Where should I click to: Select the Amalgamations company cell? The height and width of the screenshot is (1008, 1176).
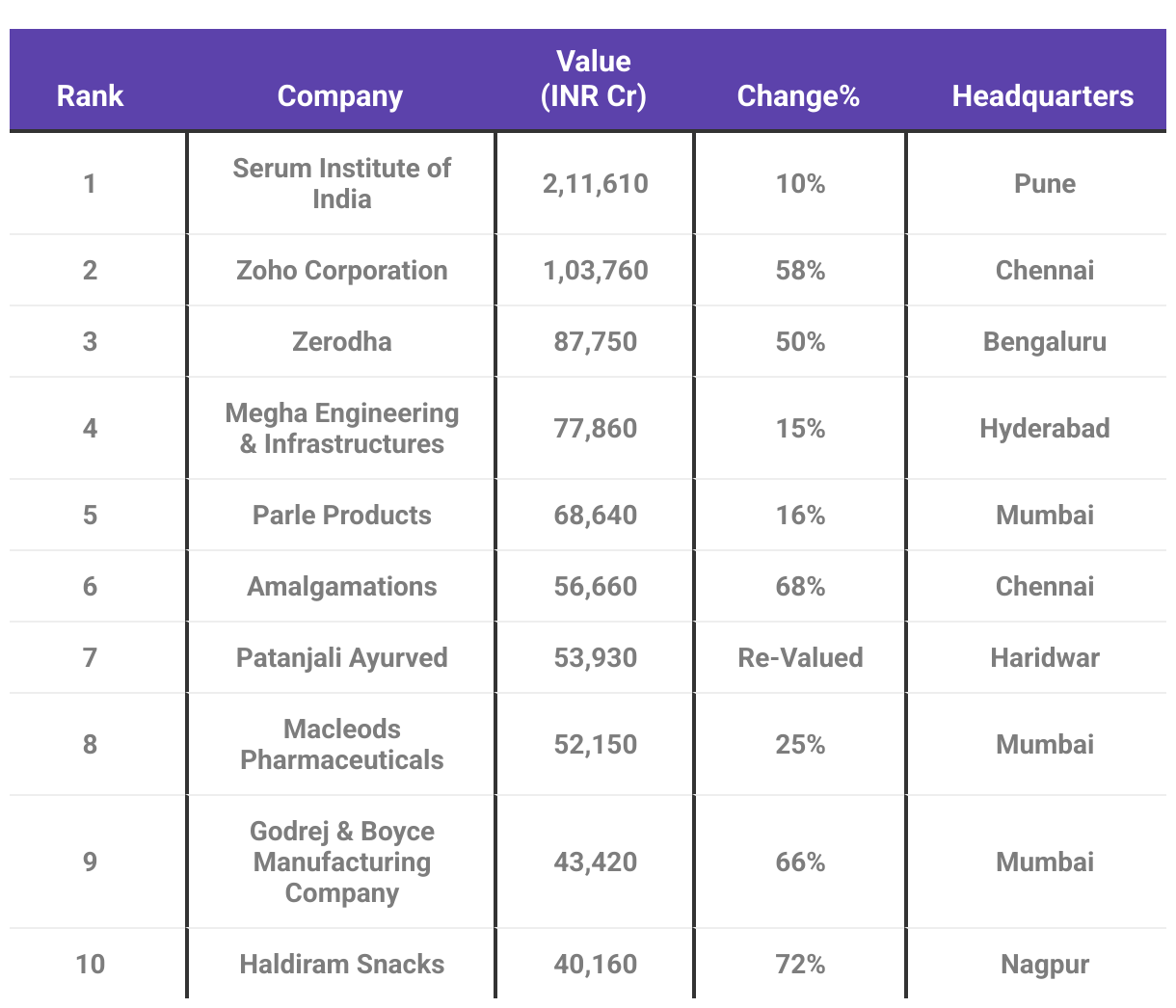(341, 586)
